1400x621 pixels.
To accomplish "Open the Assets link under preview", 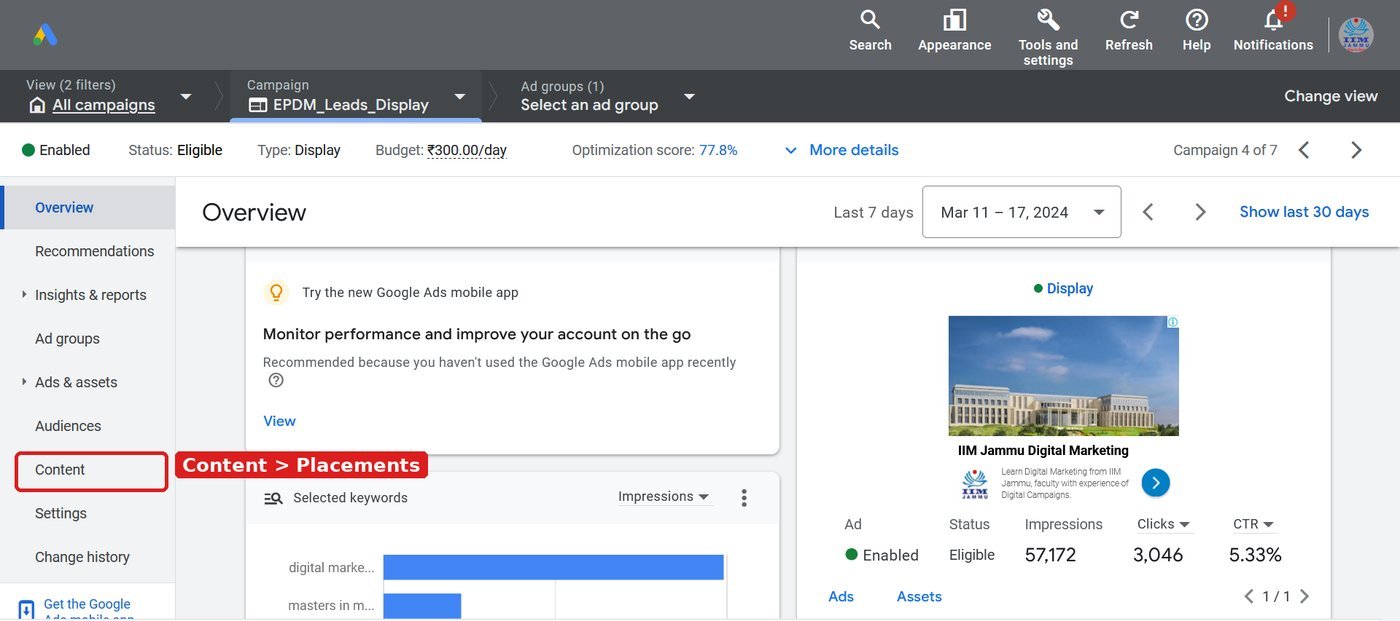I will point(919,596).
